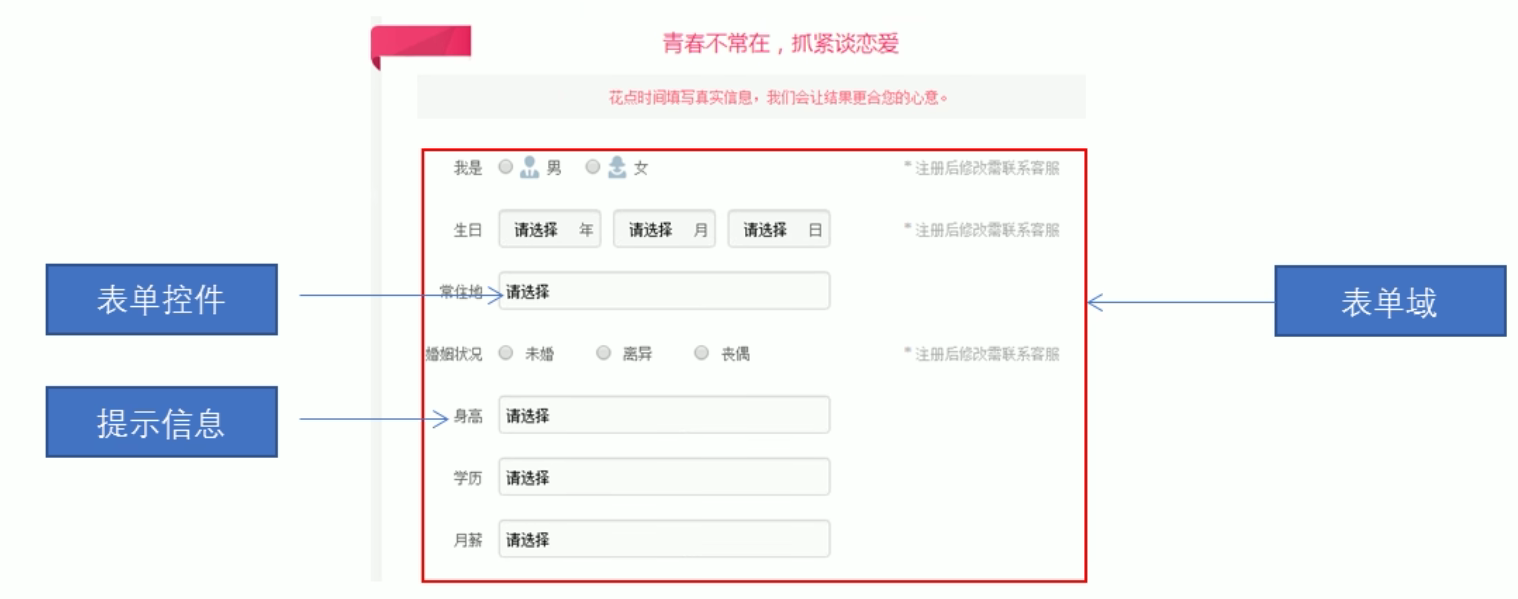
Task: Choose 丧偶 marital status radio
Action: click(x=701, y=353)
